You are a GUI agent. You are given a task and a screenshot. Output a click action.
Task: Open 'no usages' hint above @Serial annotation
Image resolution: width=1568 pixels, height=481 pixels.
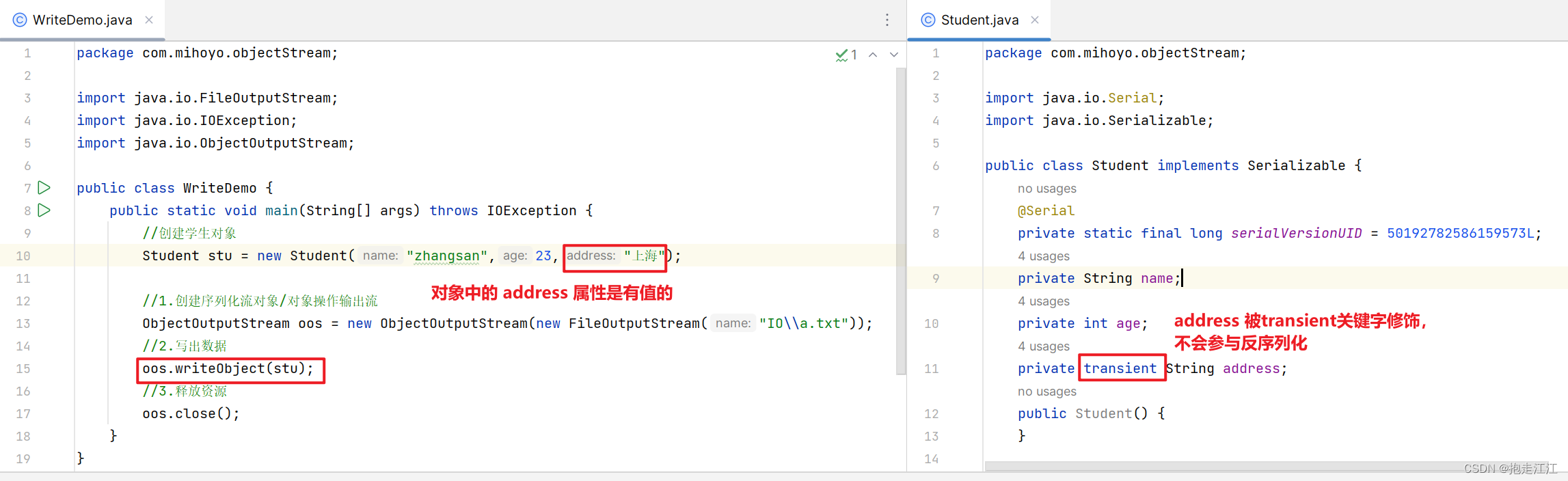point(1047,189)
